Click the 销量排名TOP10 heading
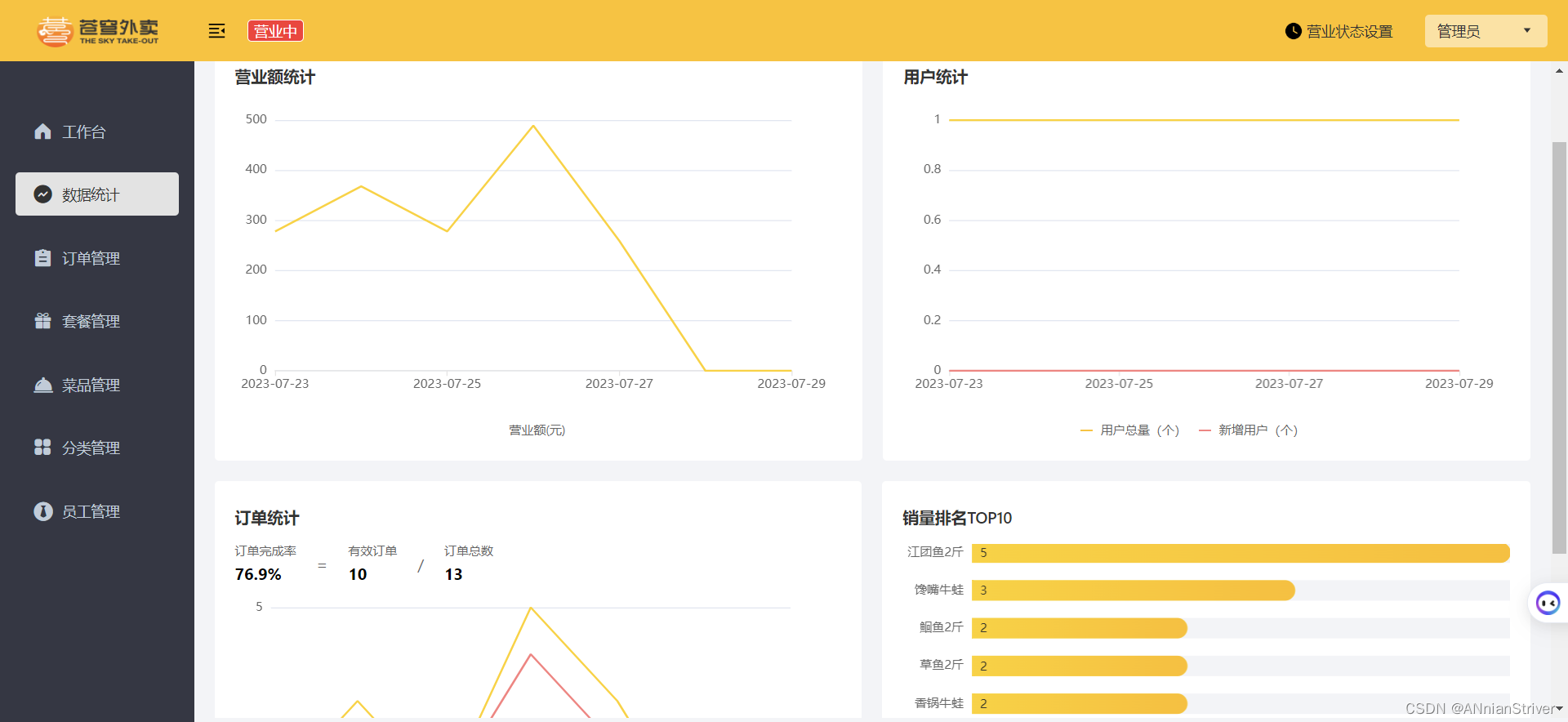This screenshot has height=722, width=1568. tap(957, 518)
